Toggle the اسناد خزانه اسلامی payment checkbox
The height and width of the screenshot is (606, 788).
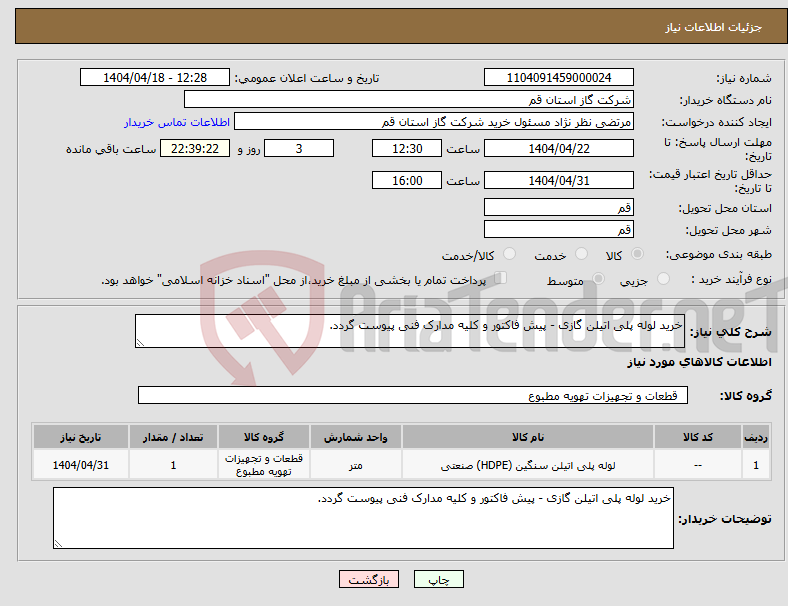point(500,278)
